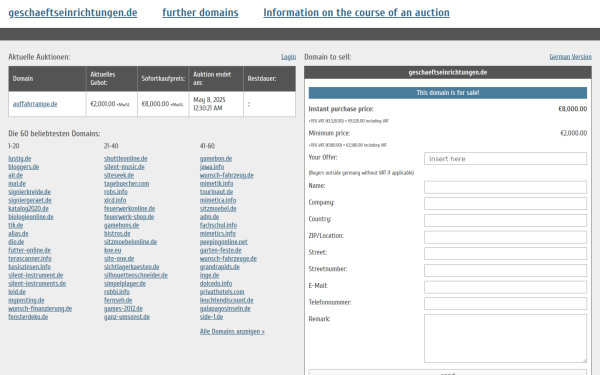This screenshot has height=375, width=600.
Task: Open silent-music.de domain link
Action: [x=124, y=167]
